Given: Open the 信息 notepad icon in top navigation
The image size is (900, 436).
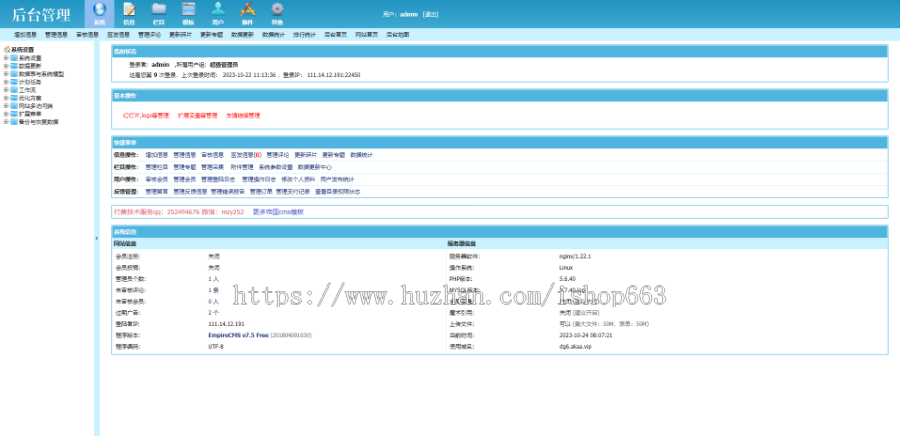Looking at the screenshot, I should pos(129,10).
